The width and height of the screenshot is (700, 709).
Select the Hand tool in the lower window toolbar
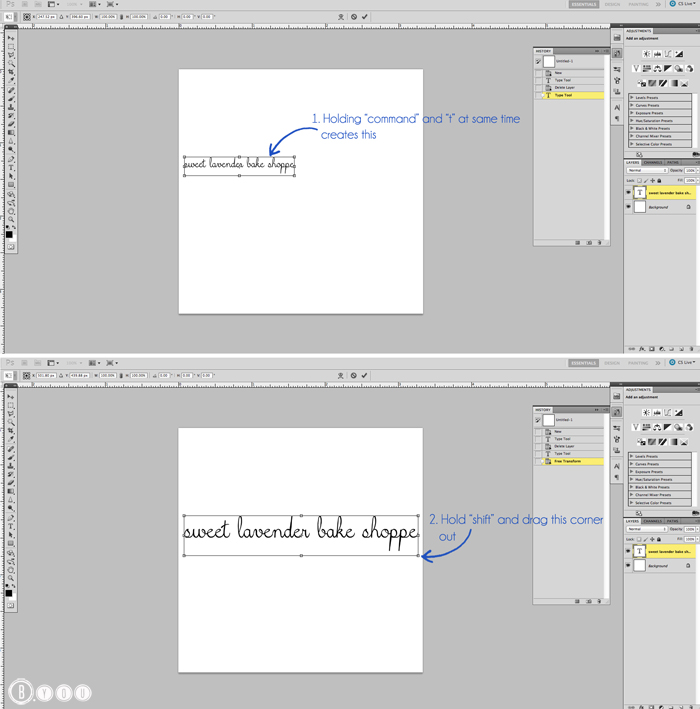pyautogui.click(x=11, y=570)
